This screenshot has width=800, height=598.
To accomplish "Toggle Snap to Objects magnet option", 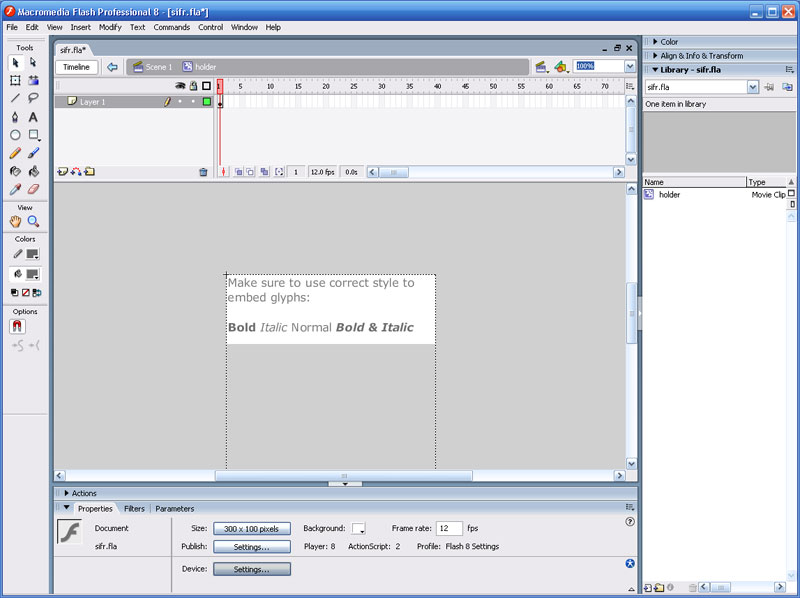I will (x=17, y=326).
